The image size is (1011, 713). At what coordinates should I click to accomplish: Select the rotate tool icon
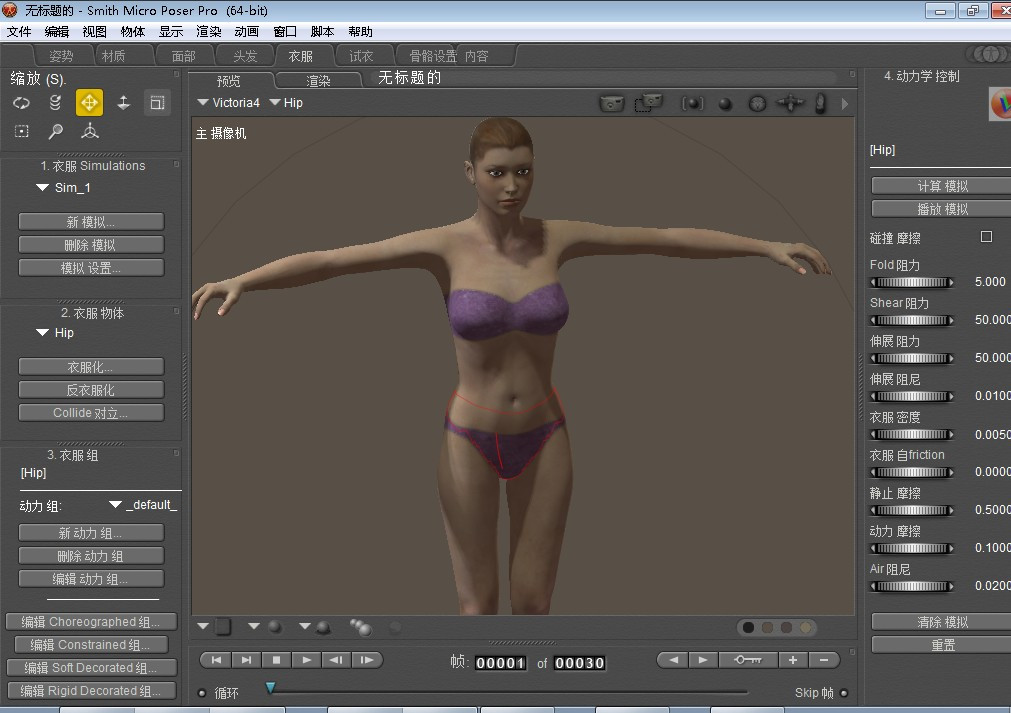21,102
